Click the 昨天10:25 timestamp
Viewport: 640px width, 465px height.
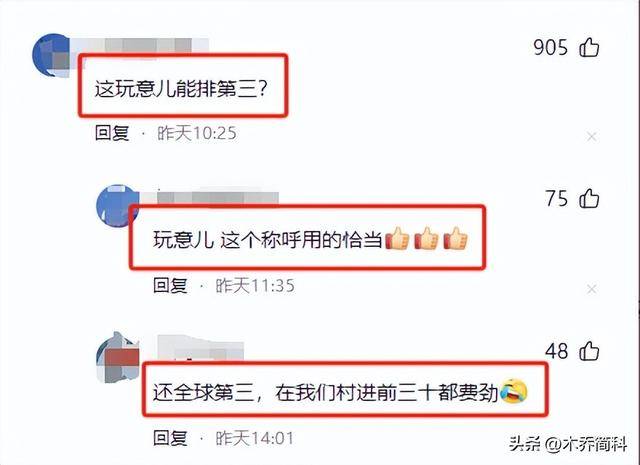point(197,133)
